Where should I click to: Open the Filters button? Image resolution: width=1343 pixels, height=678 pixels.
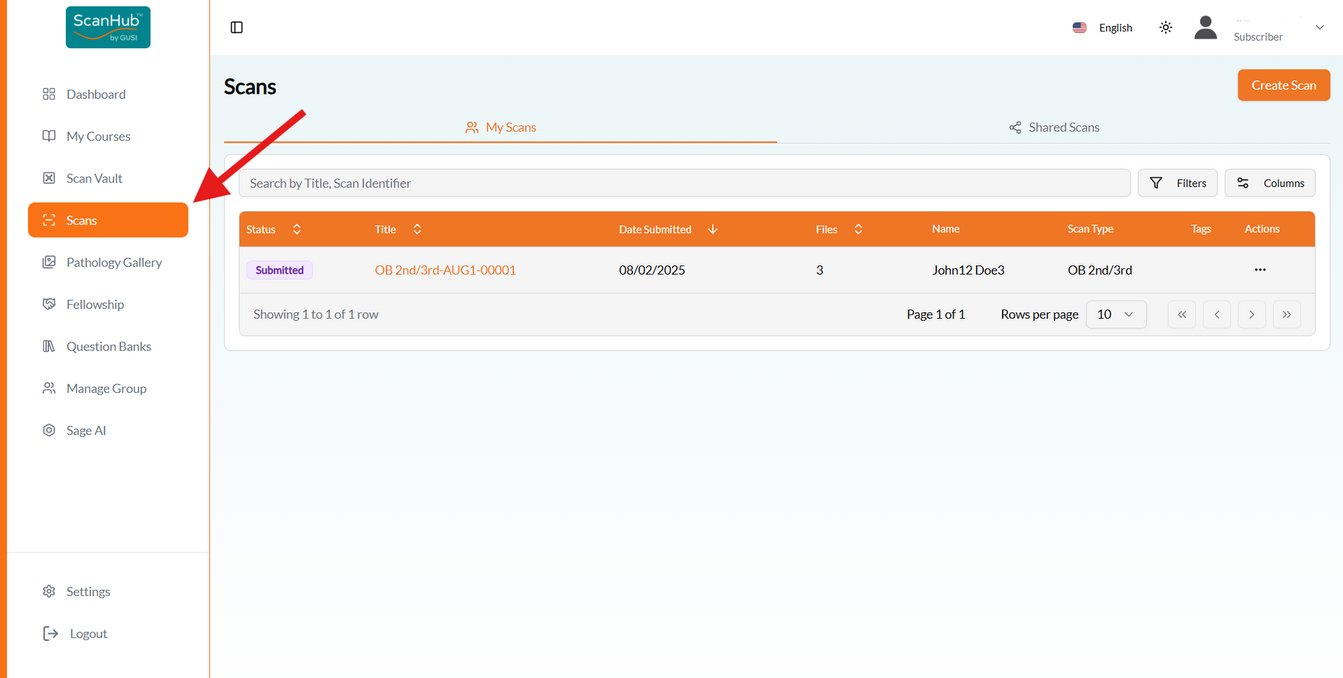click(x=1178, y=183)
